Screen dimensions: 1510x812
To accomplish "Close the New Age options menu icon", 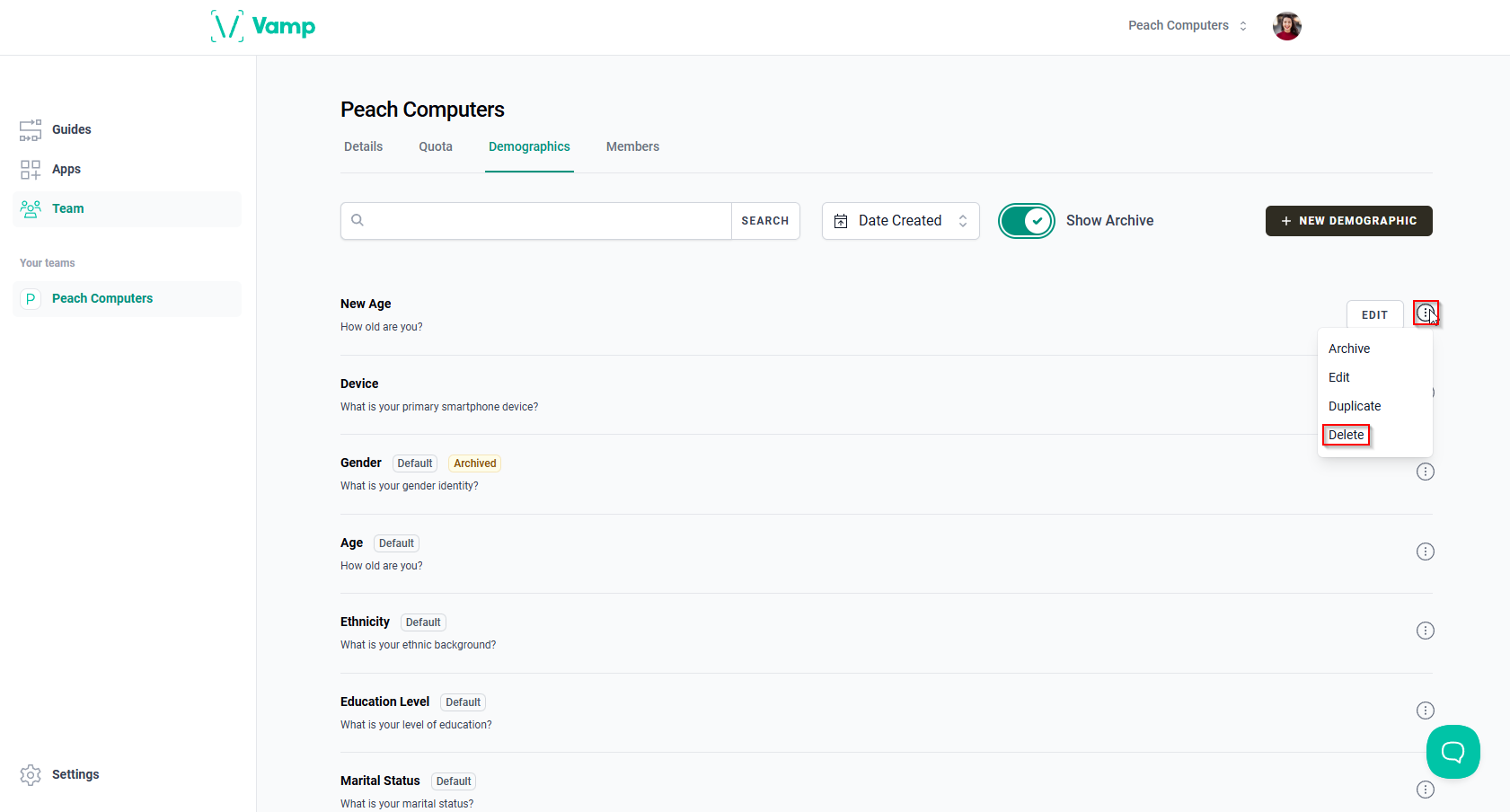I will point(1426,313).
